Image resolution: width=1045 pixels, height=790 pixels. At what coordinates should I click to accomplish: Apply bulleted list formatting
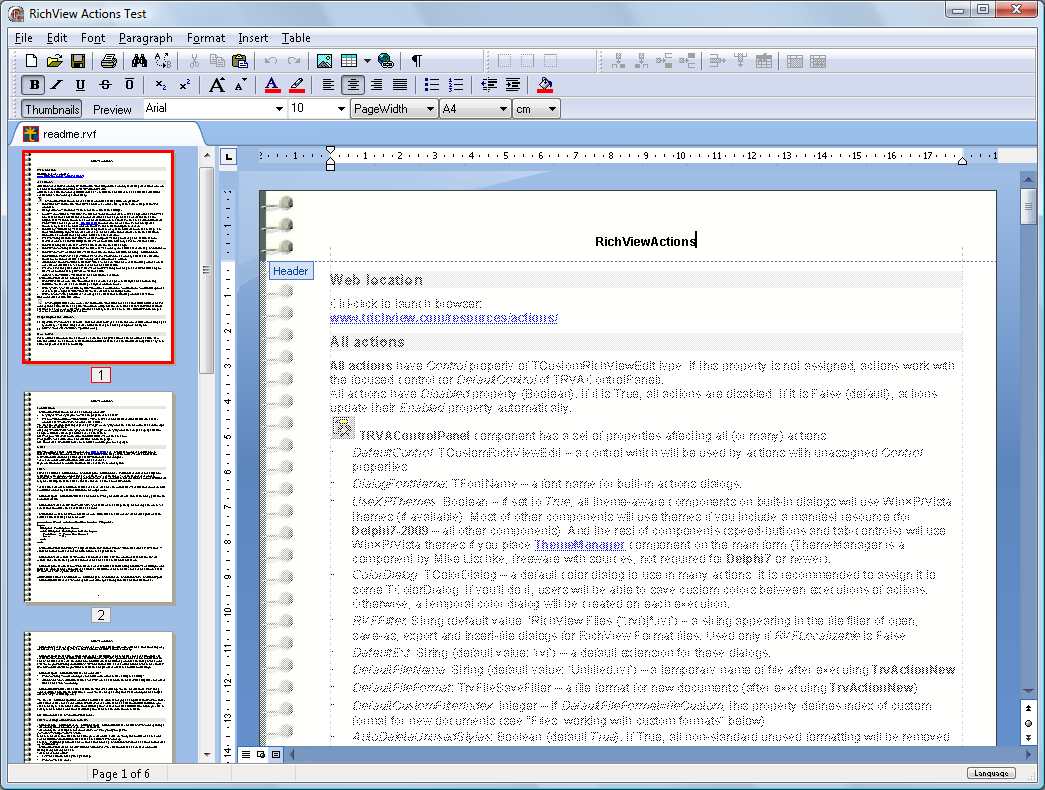click(x=432, y=85)
